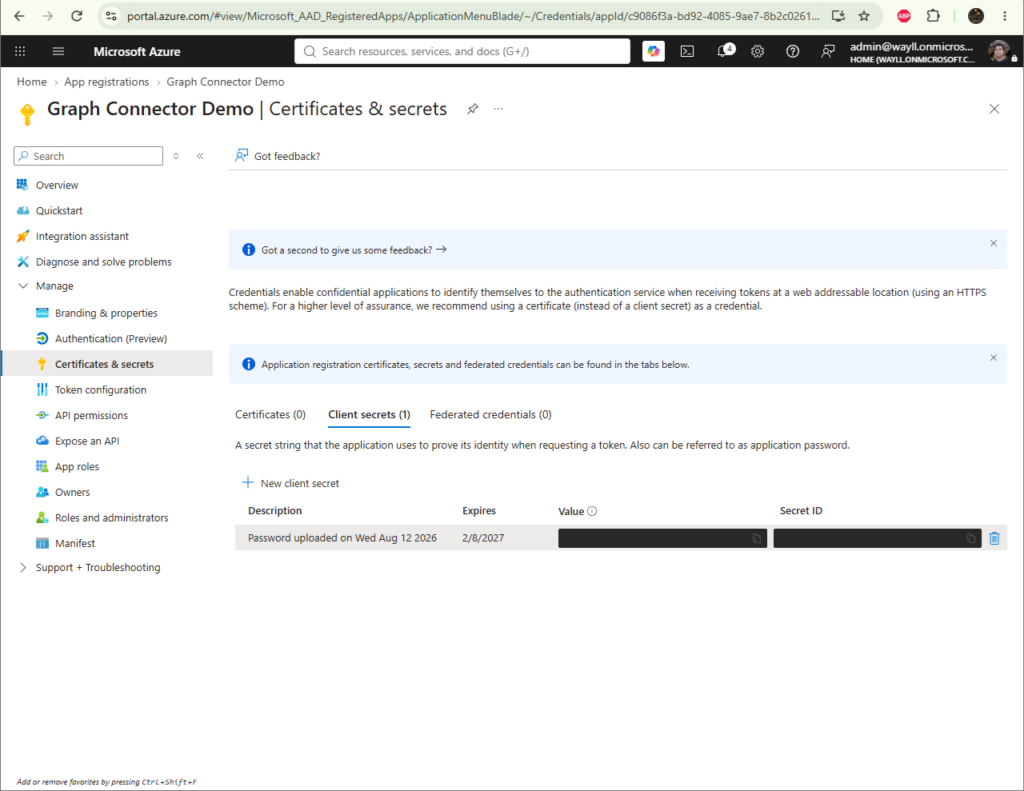This screenshot has height=791, width=1024.
Task: Select Certificates & secrets menu item
Action: pyautogui.click(x=108, y=364)
